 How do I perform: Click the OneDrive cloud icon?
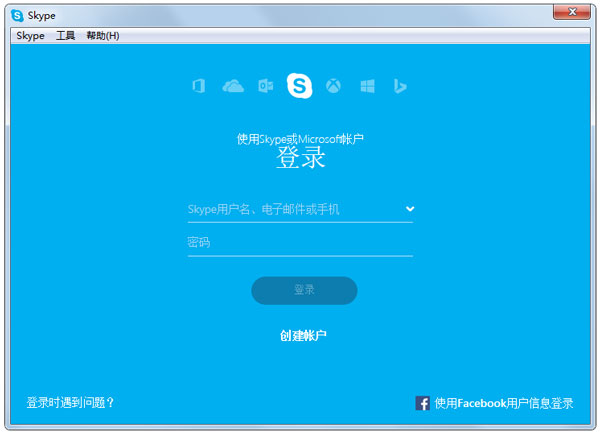(233, 86)
